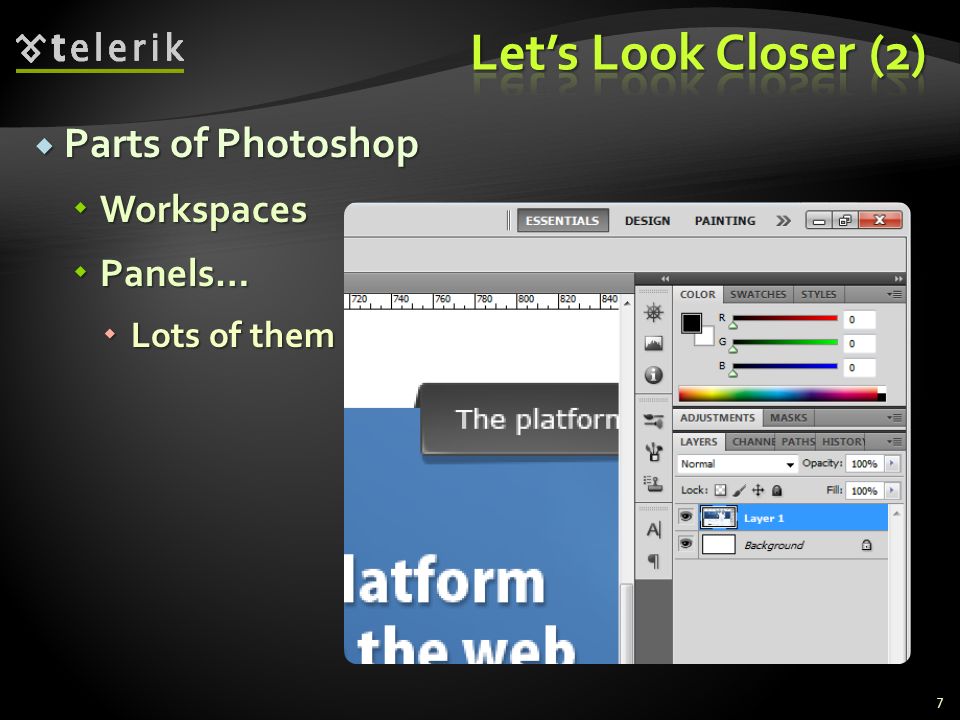The width and height of the screenshot is (960, 720).
Task: Select the Layers tab
Action: [699, 441]
